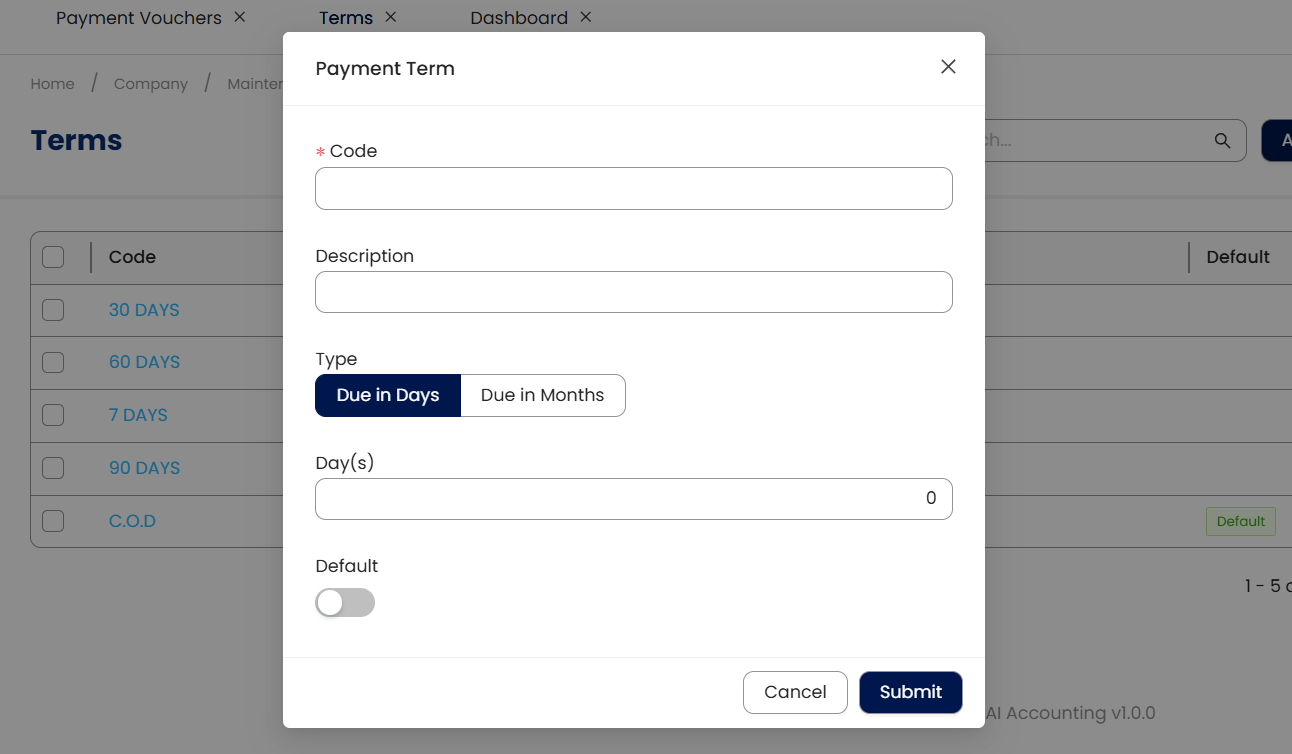Switch to the Payment Vouchers tab
The width and height of the screenshot is (1292, 754).
(x=138, y=18)
